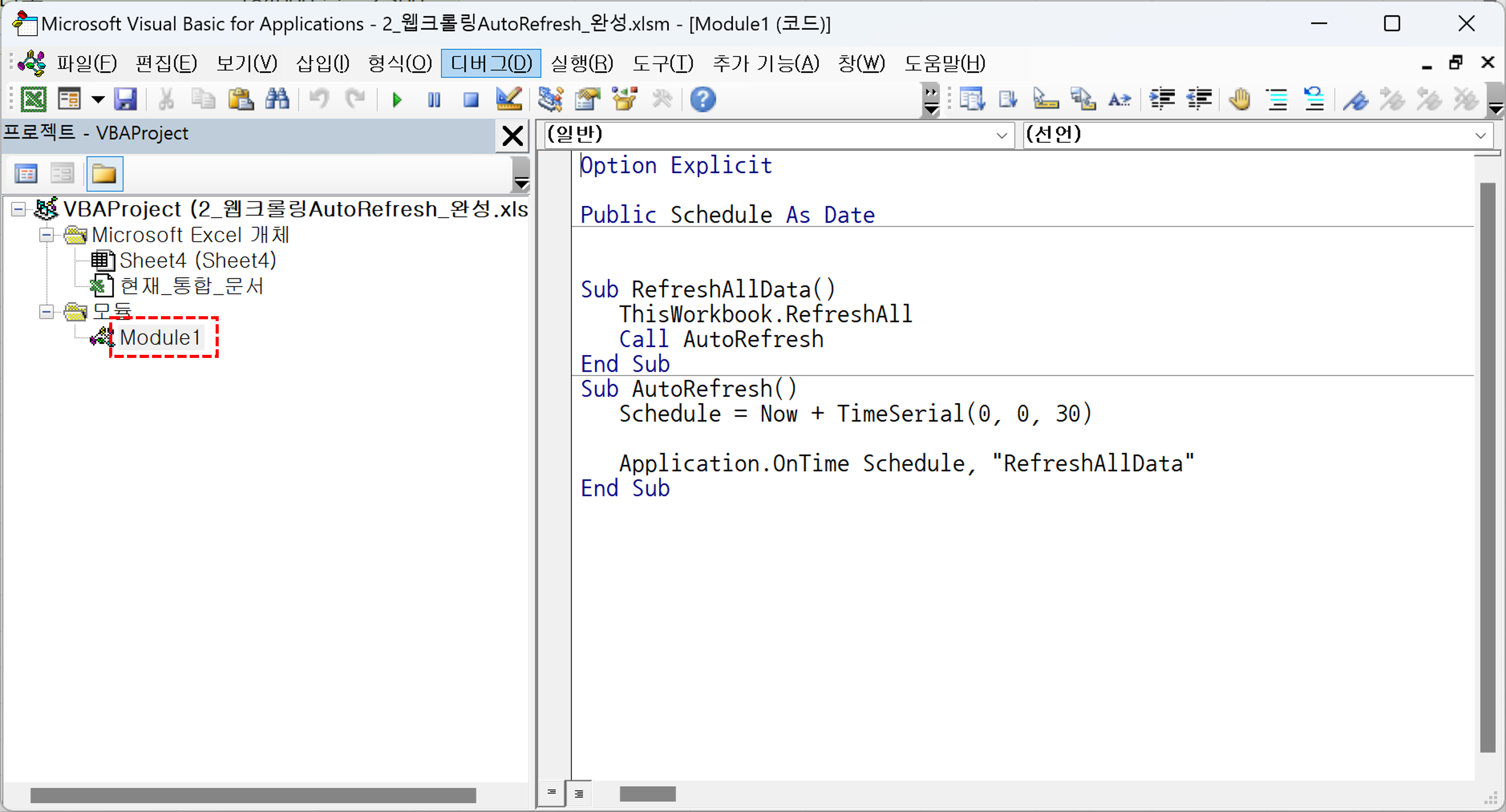
Task: Click the Uncomment Block icon
Action: (1314, 99)
